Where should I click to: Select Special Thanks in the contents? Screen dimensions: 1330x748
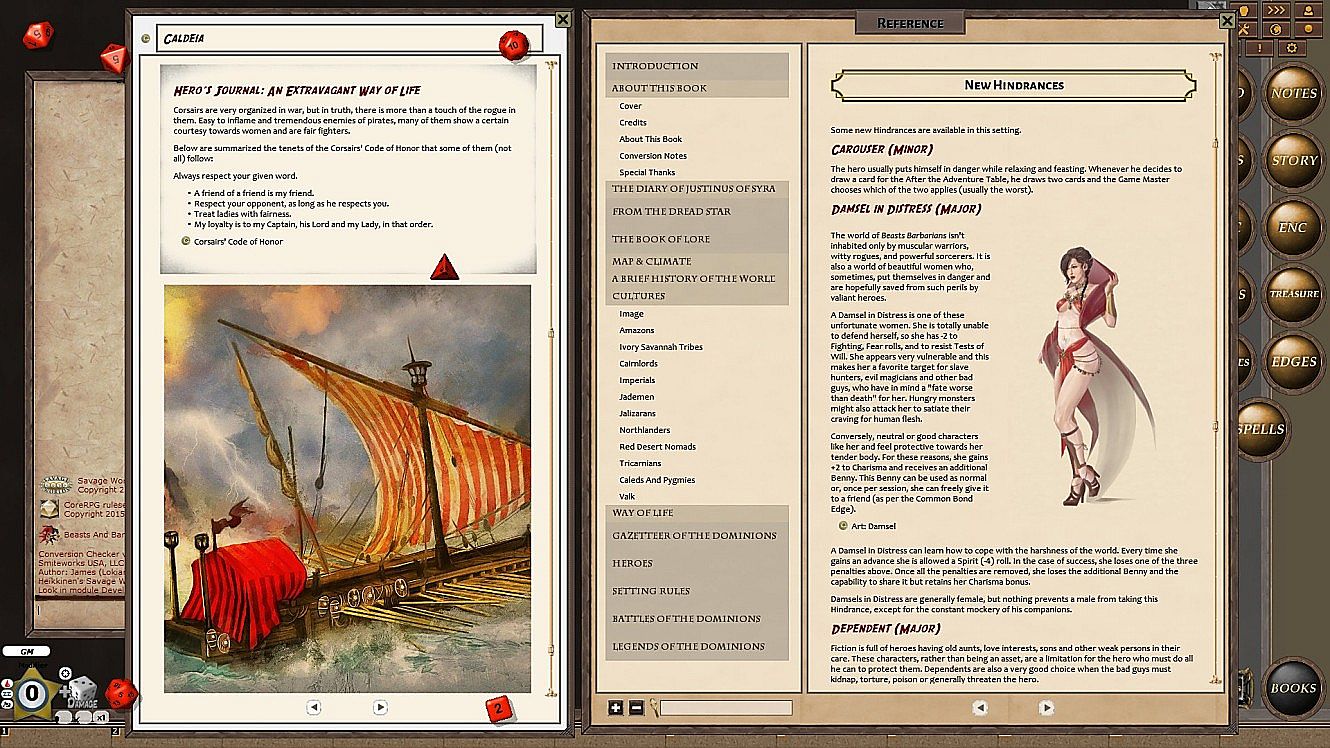(647, 173)
